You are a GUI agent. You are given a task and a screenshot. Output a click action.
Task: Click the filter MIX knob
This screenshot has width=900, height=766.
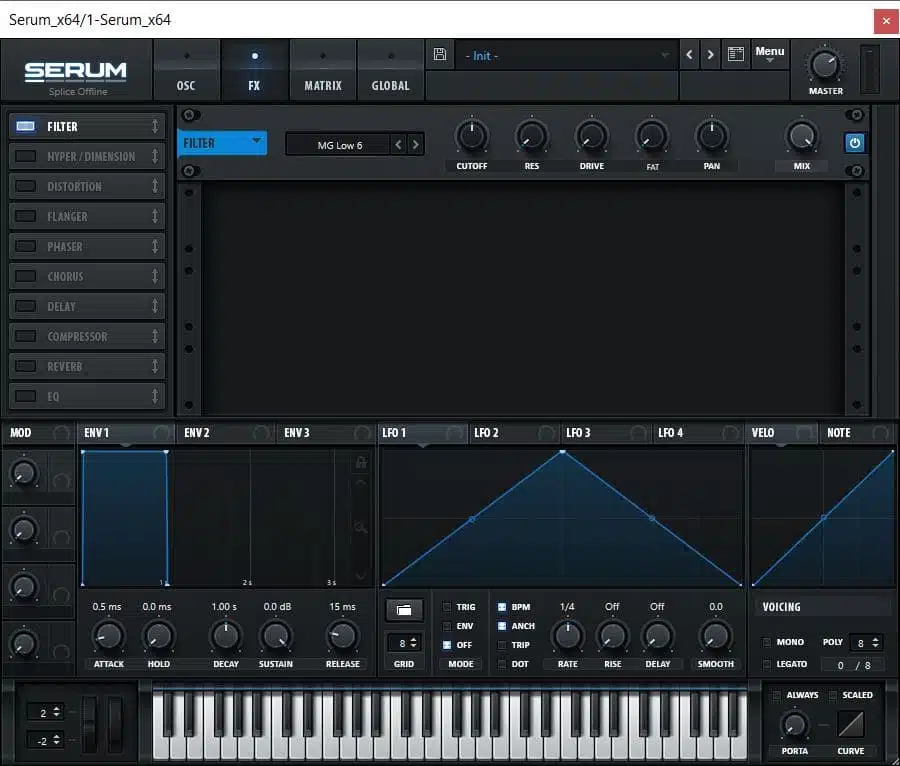click(x=801, y=137)
